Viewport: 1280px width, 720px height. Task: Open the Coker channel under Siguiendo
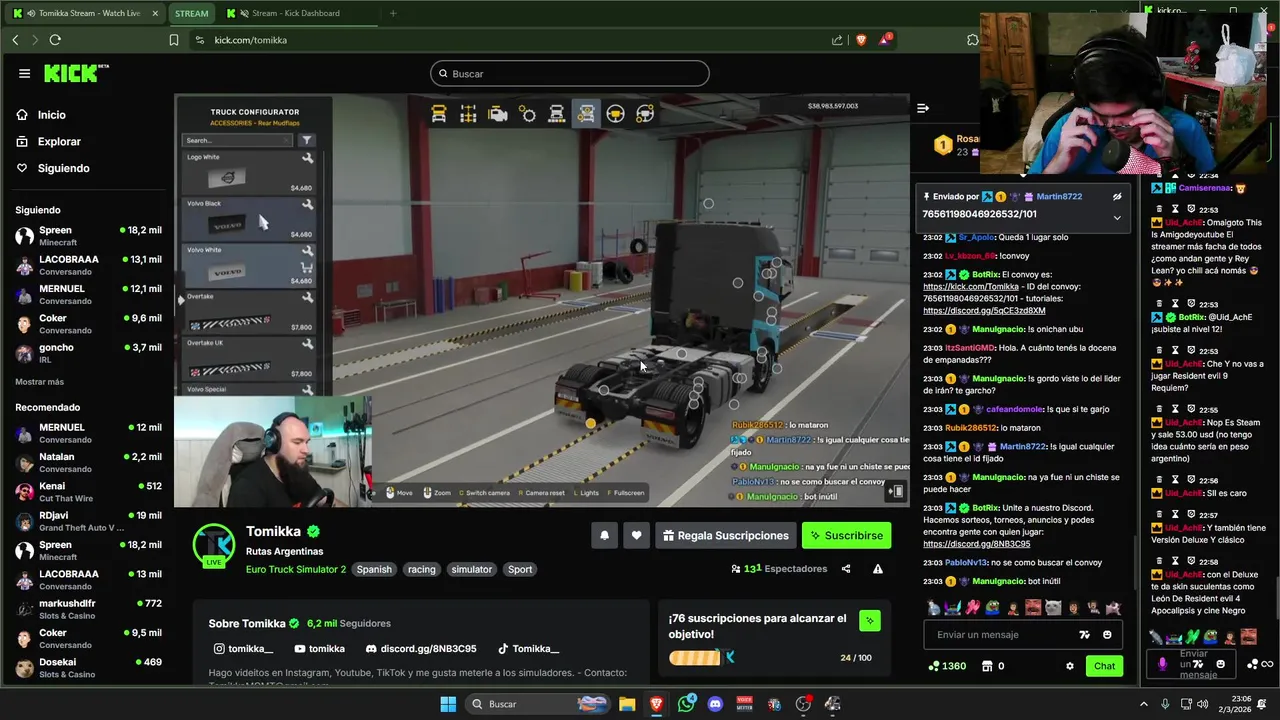(x=88, y=324)
